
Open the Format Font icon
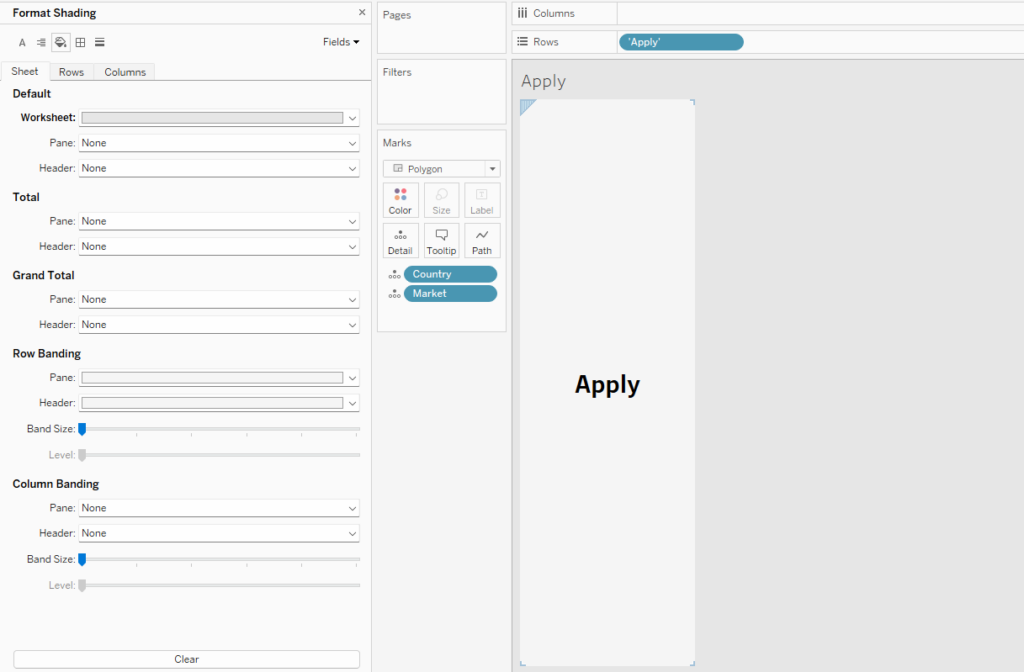pyautogui.click(x=22, y=43)
